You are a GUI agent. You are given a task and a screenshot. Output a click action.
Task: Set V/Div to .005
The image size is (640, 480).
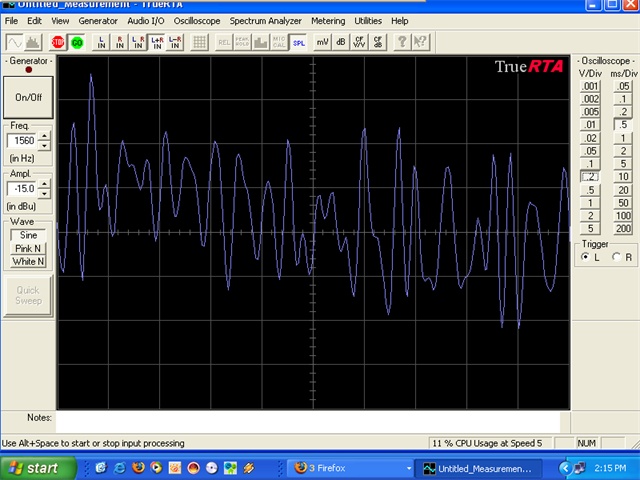click(x=590, y=112)
